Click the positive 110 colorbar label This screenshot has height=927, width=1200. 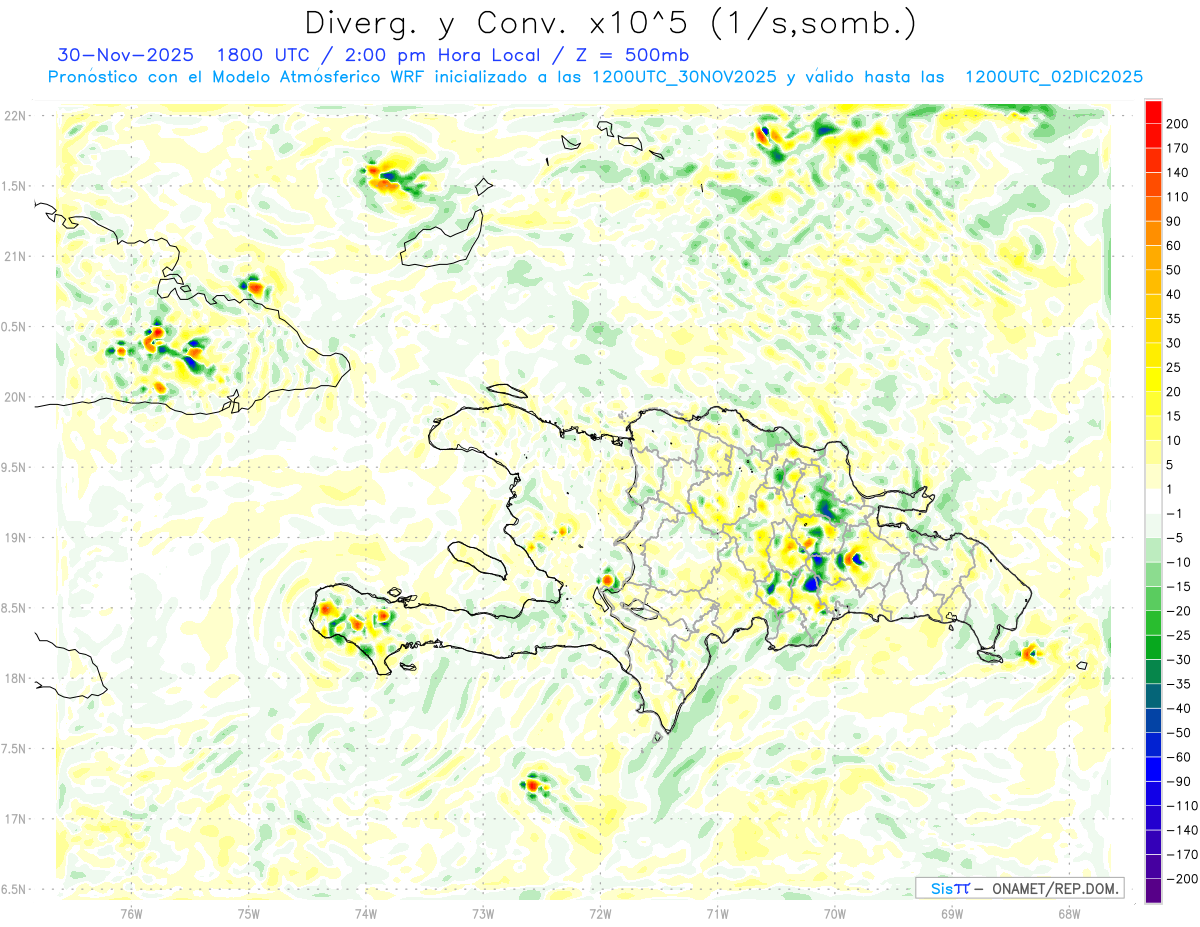point(1177,197)
